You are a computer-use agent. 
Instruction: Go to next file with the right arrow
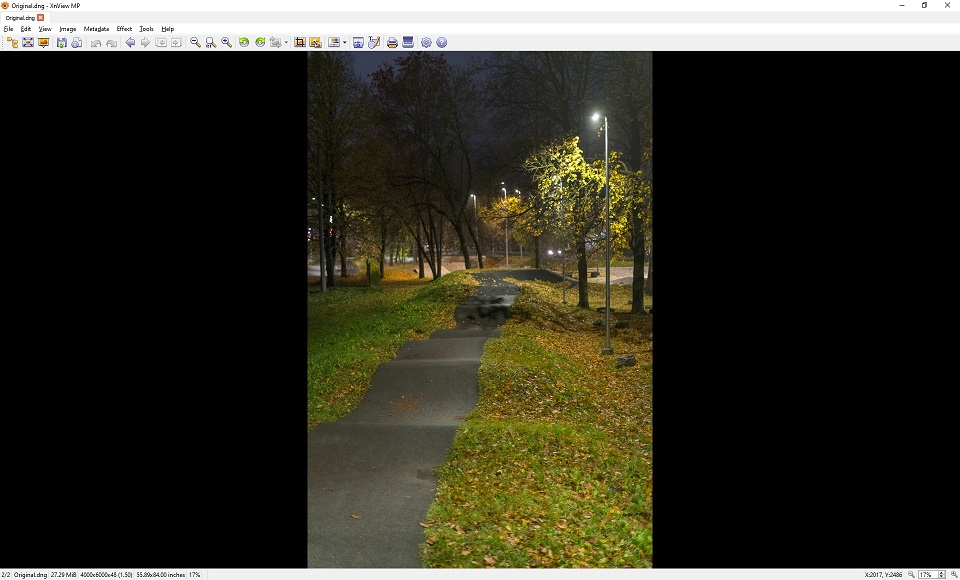pos(145,42)
